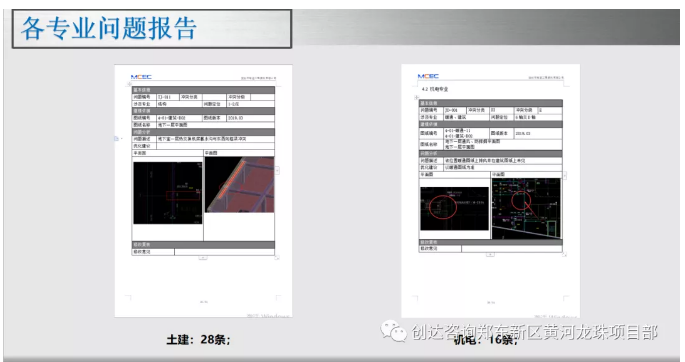Viewport: 685px width, 362px height.
Task: Select the heading 4.2 机电专业
Action: (435, 89)
